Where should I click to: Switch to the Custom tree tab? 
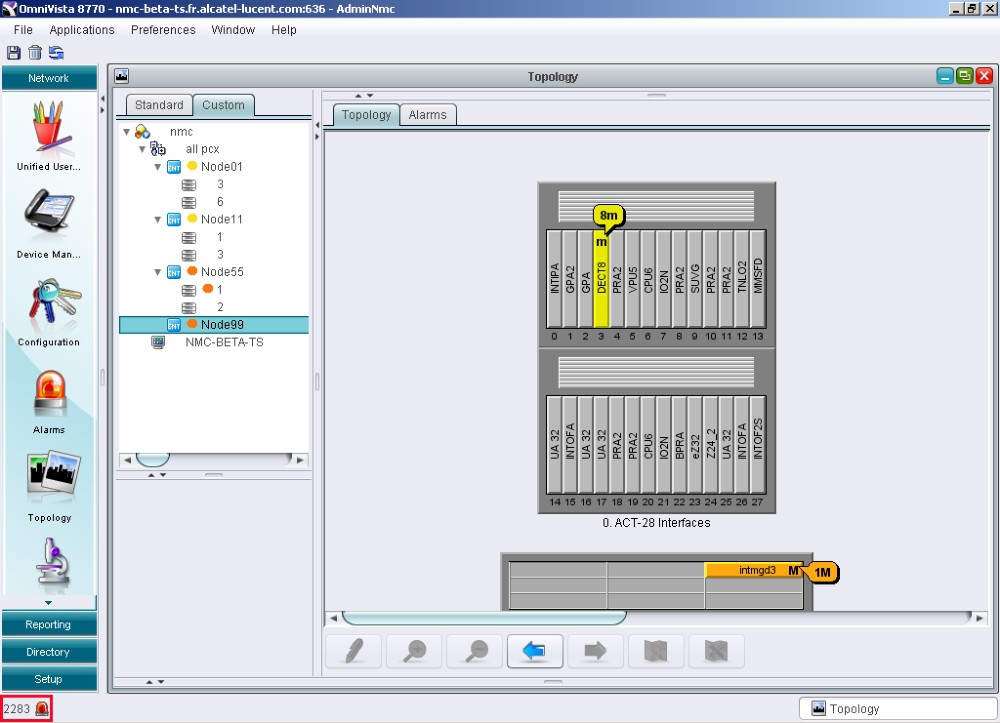tap(223, 105)
